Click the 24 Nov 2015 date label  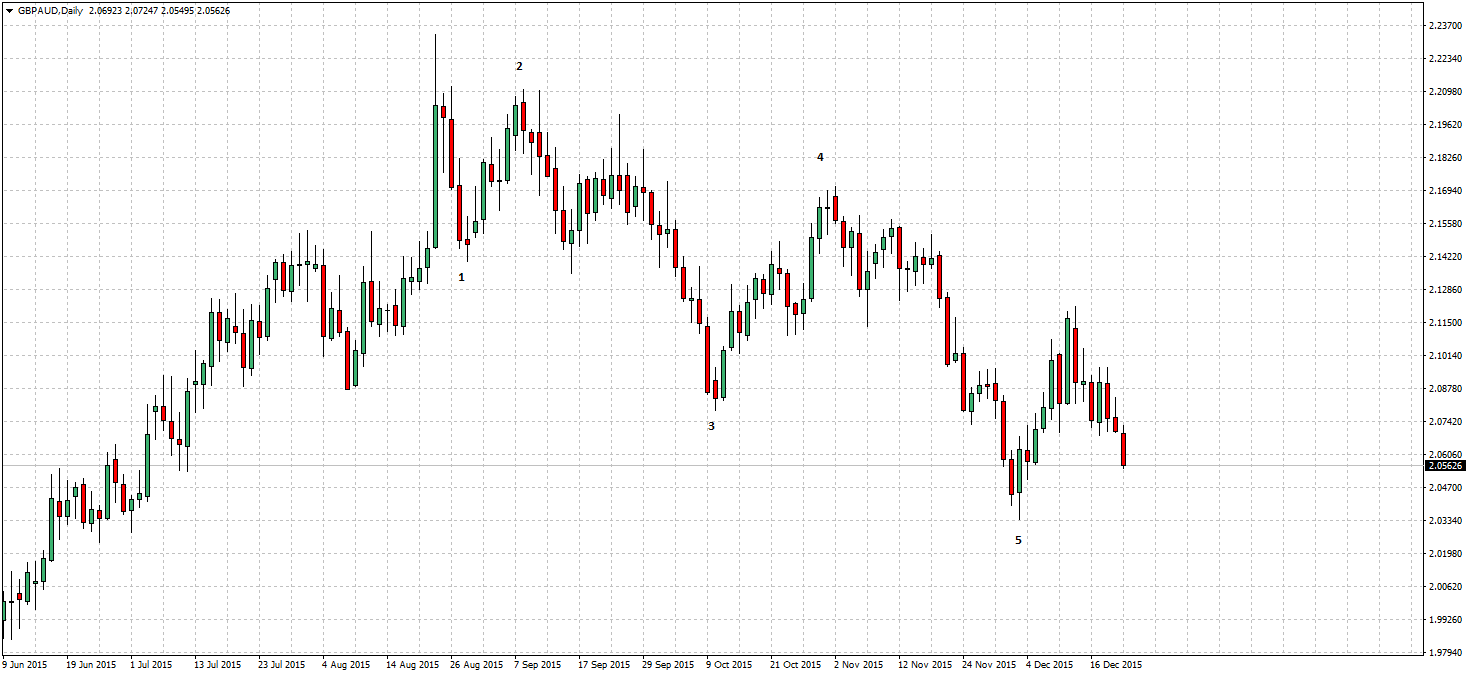pos(988,664)
